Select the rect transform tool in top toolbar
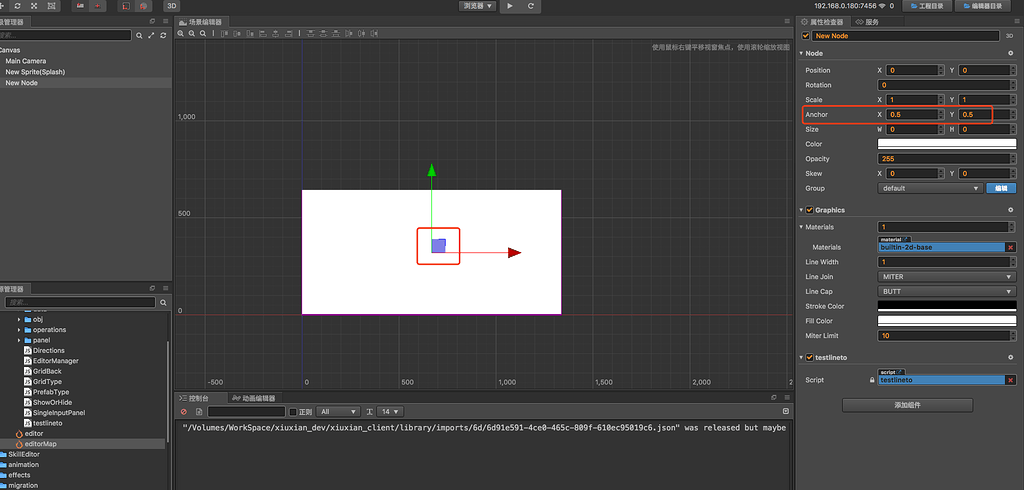The height and width of the screenshot is (490, 1024). click(x=52, y=6)
